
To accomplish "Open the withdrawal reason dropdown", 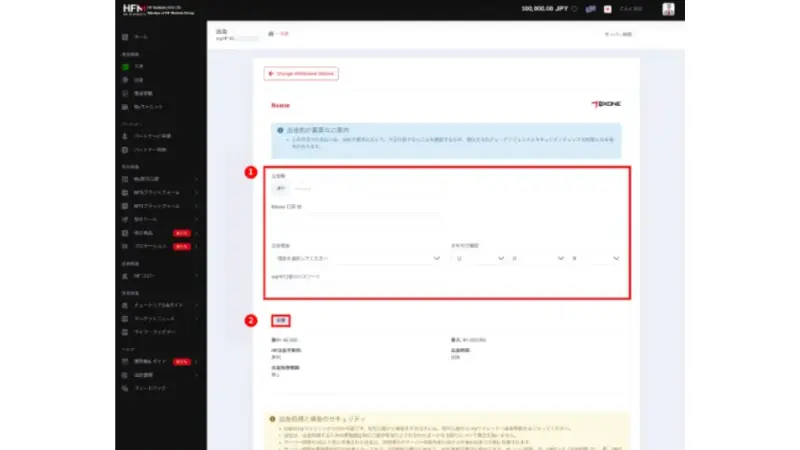I will pos(356,258).
